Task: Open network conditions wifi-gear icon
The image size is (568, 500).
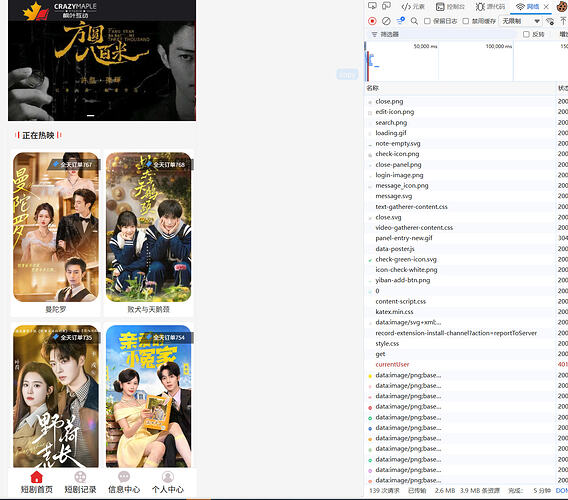Action: coord(550,21)
